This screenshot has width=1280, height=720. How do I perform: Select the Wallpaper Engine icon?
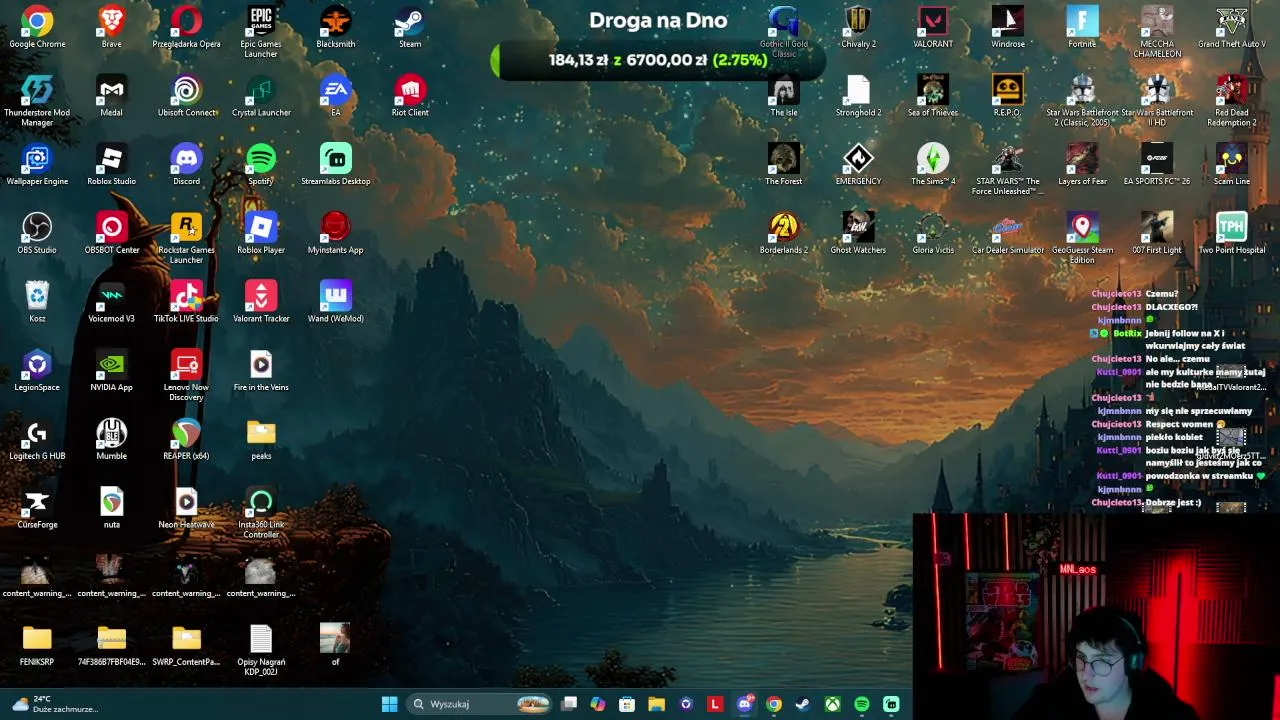pos(37,165)
